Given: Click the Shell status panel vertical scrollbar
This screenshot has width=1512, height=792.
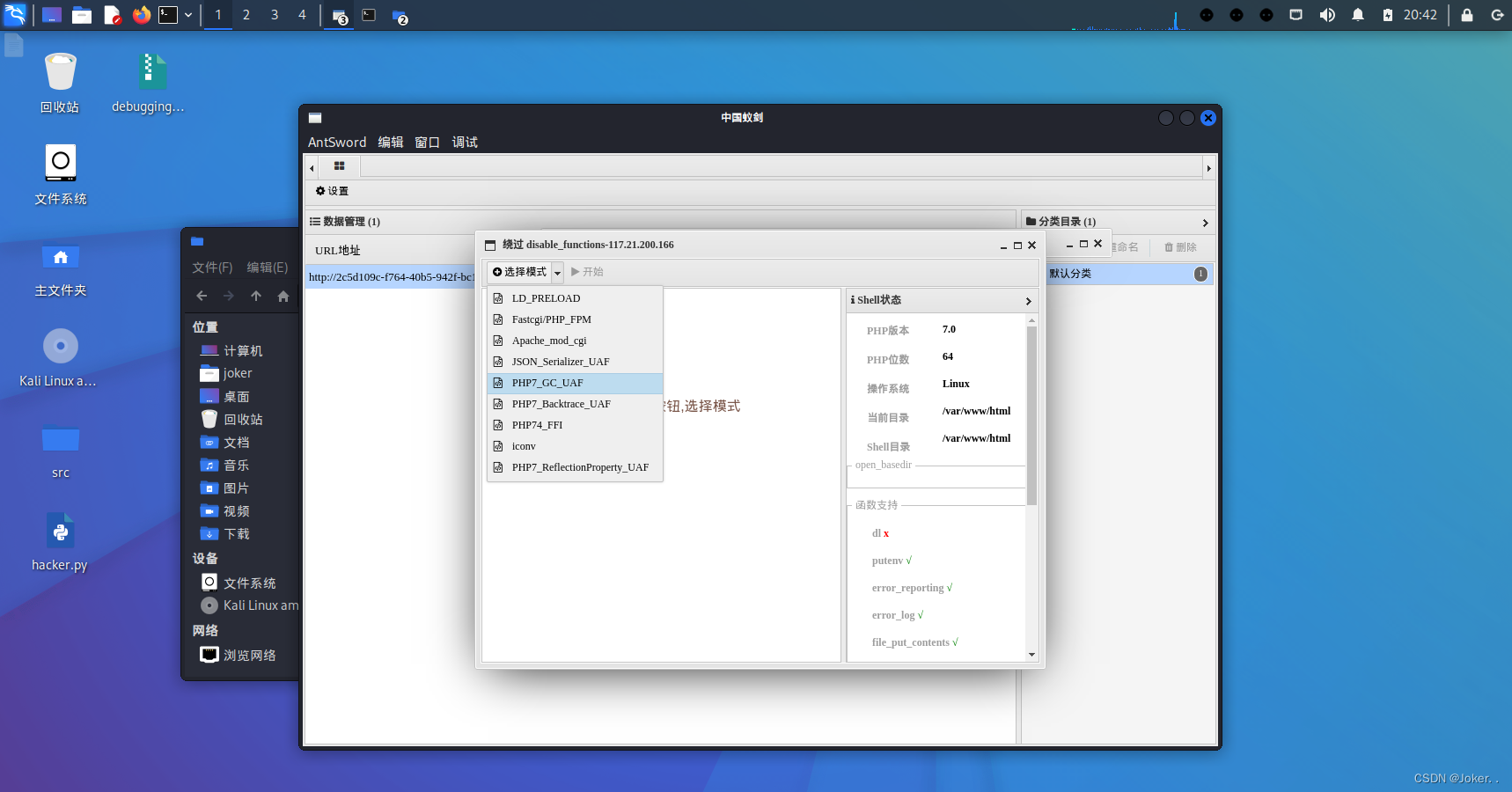Looking at the screenshot, I should tap(1031, 414).
